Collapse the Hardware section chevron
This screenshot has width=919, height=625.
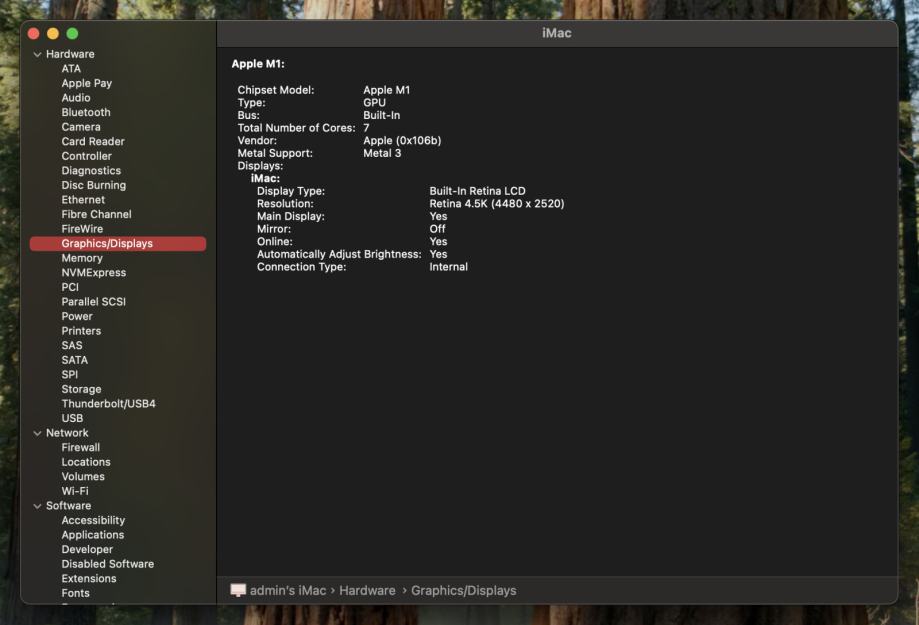38,55
